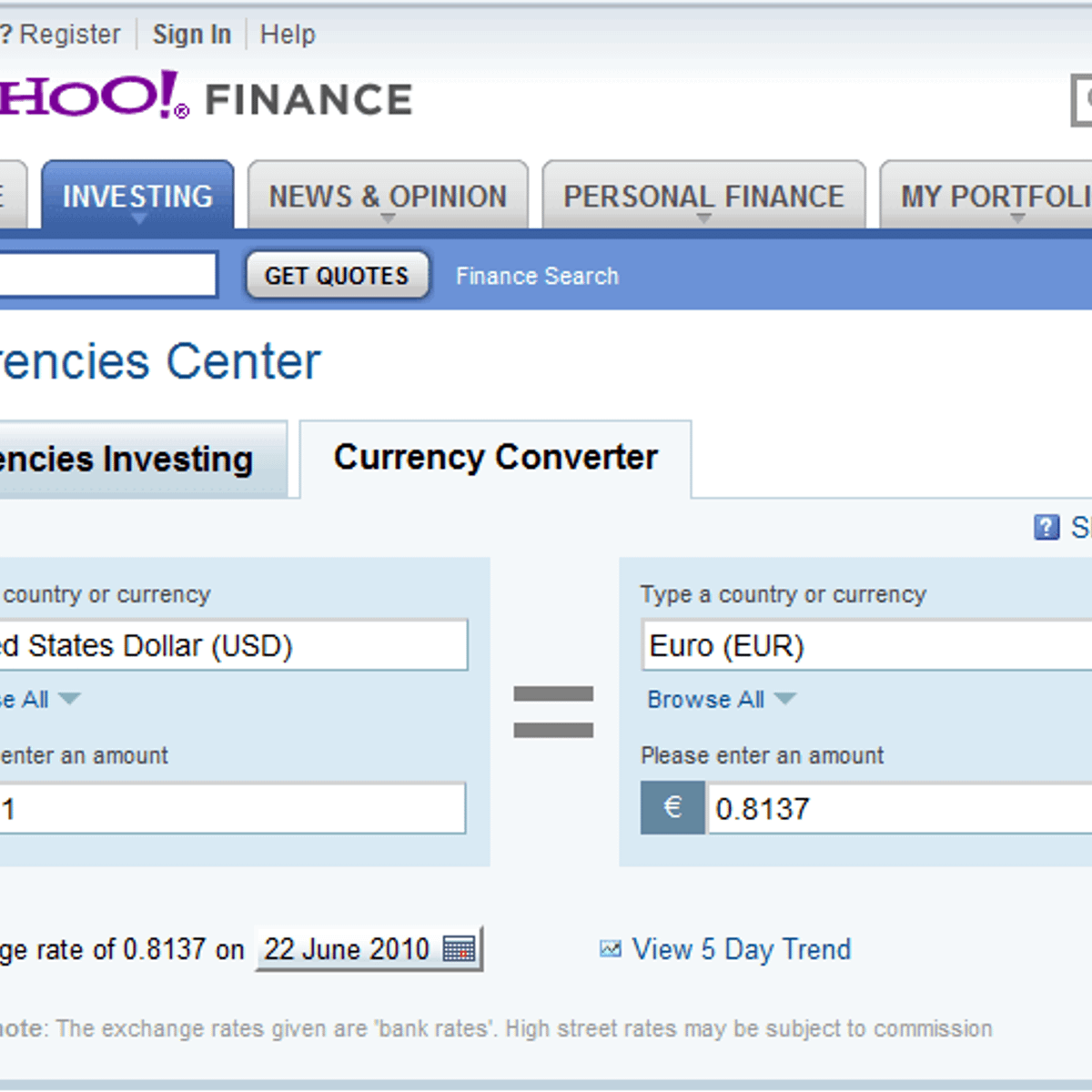Expand Browse All under Euro currency
1092x1092 pixels.
pos(721,699)
